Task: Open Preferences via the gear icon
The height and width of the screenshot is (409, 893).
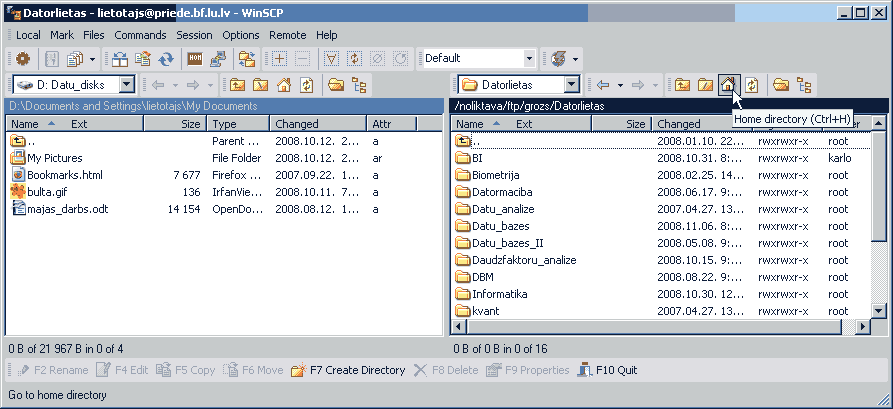Action: tap(23, 58)
